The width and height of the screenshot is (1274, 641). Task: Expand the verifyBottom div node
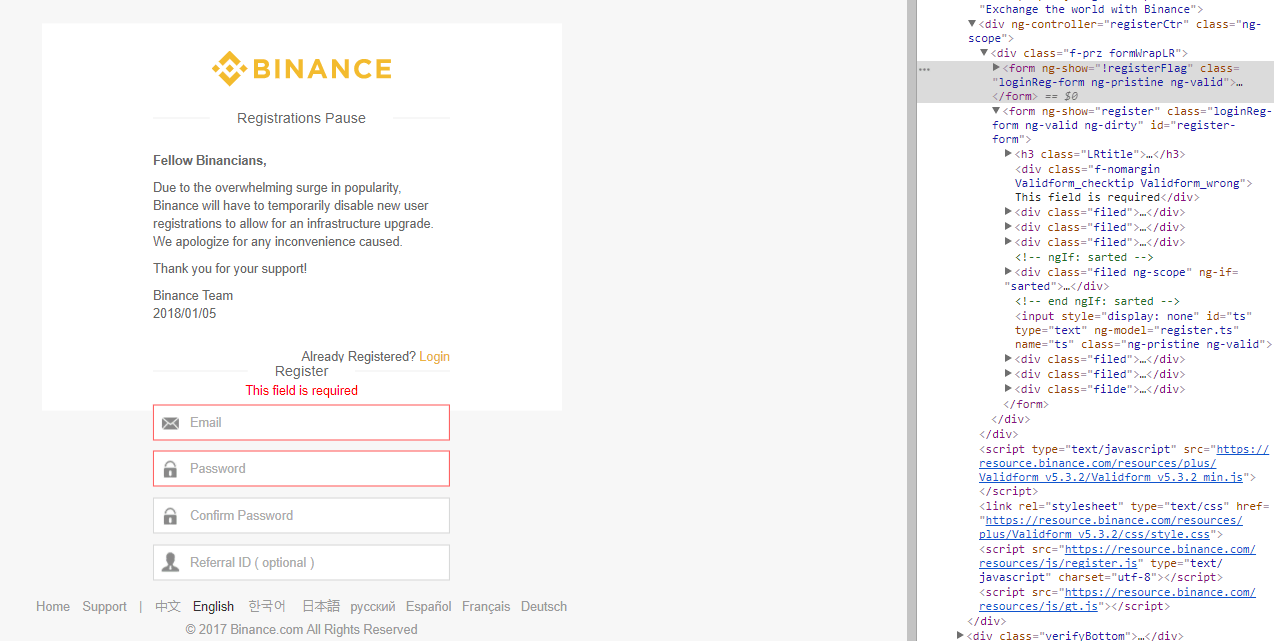[960, 635]
